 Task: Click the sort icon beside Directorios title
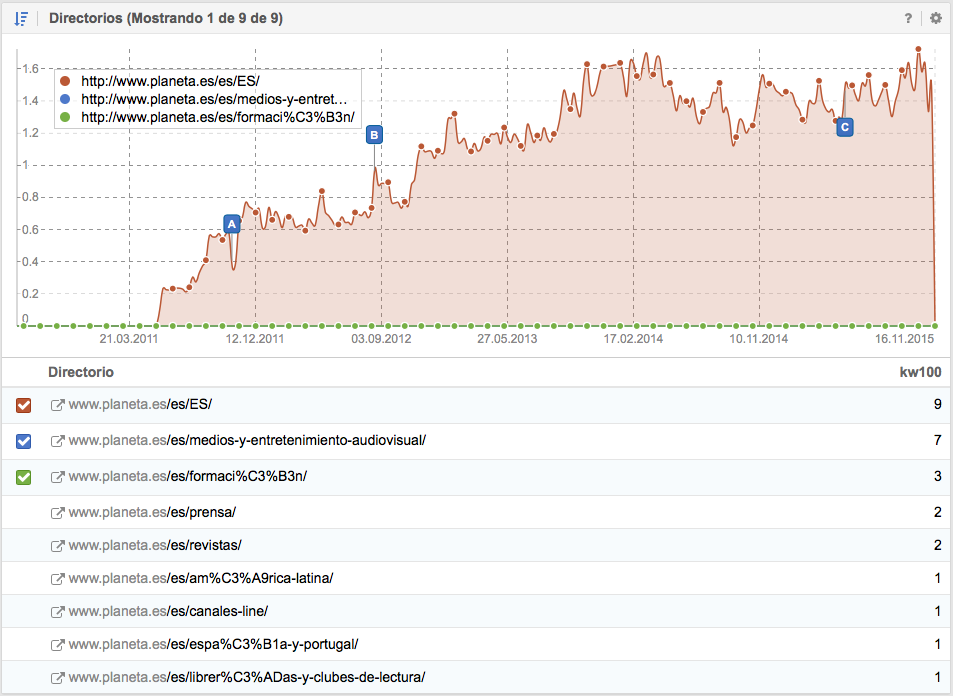(x=20, y=18)
